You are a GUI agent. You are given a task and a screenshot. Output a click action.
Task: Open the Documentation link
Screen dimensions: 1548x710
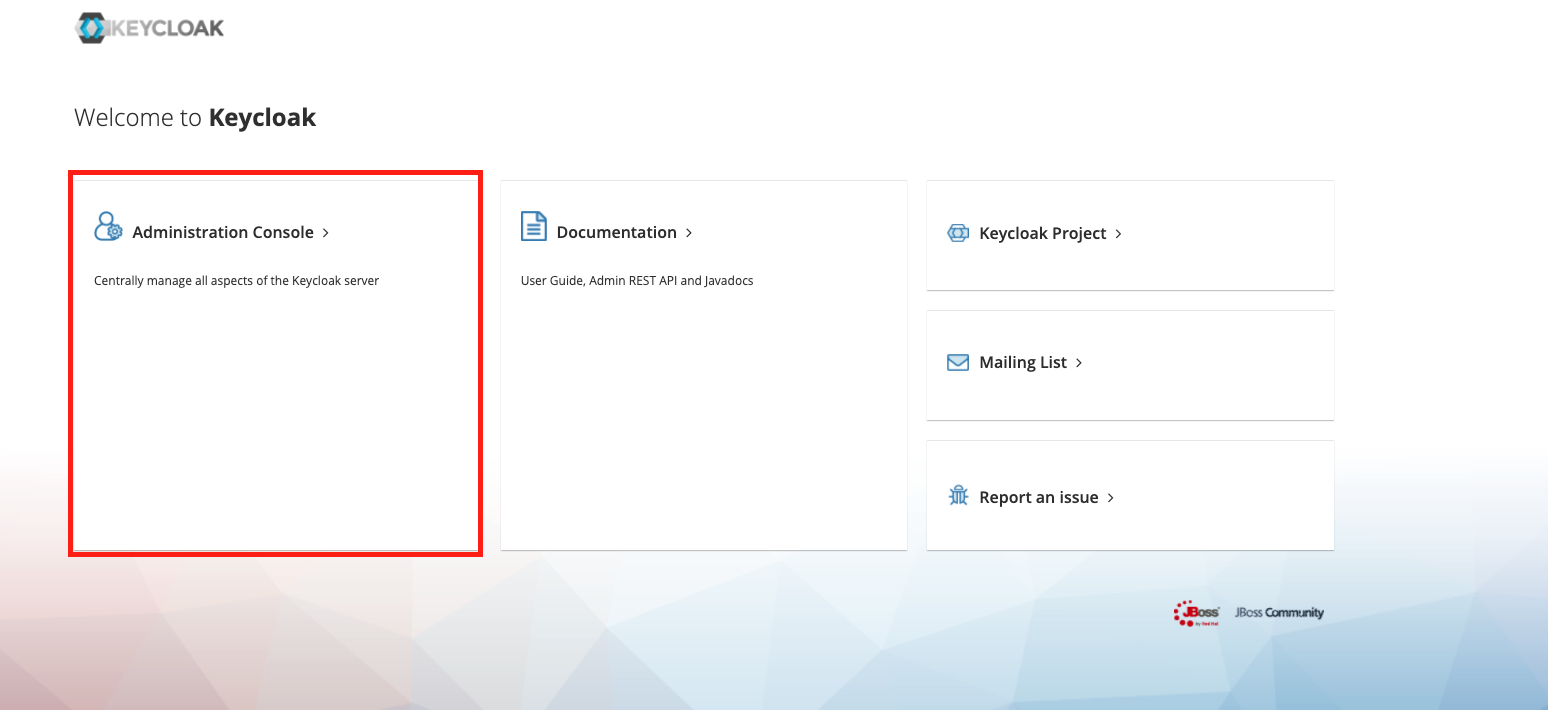point(616,232)
